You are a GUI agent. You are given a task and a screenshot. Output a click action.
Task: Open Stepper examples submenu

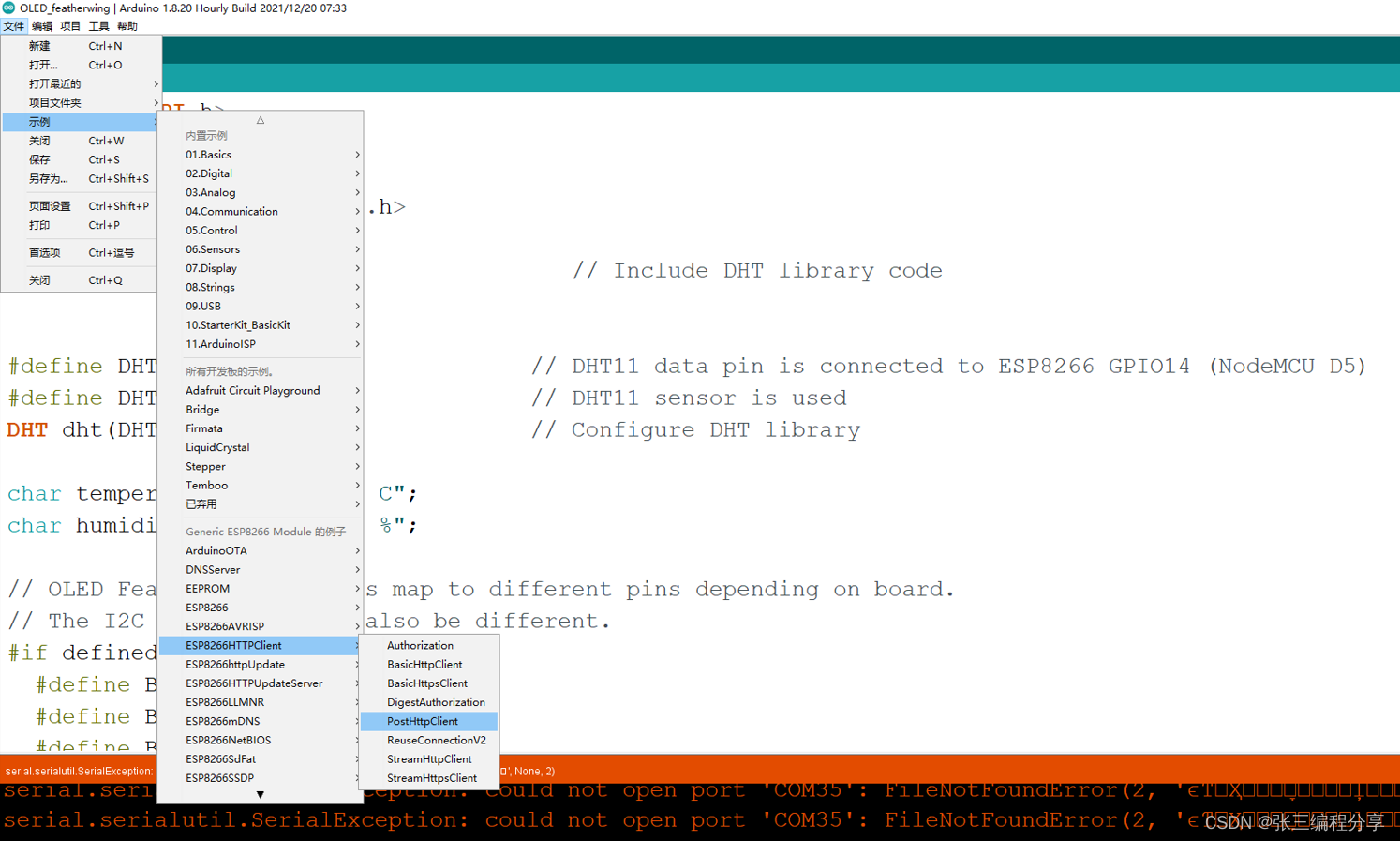click(x=261, y=466)
